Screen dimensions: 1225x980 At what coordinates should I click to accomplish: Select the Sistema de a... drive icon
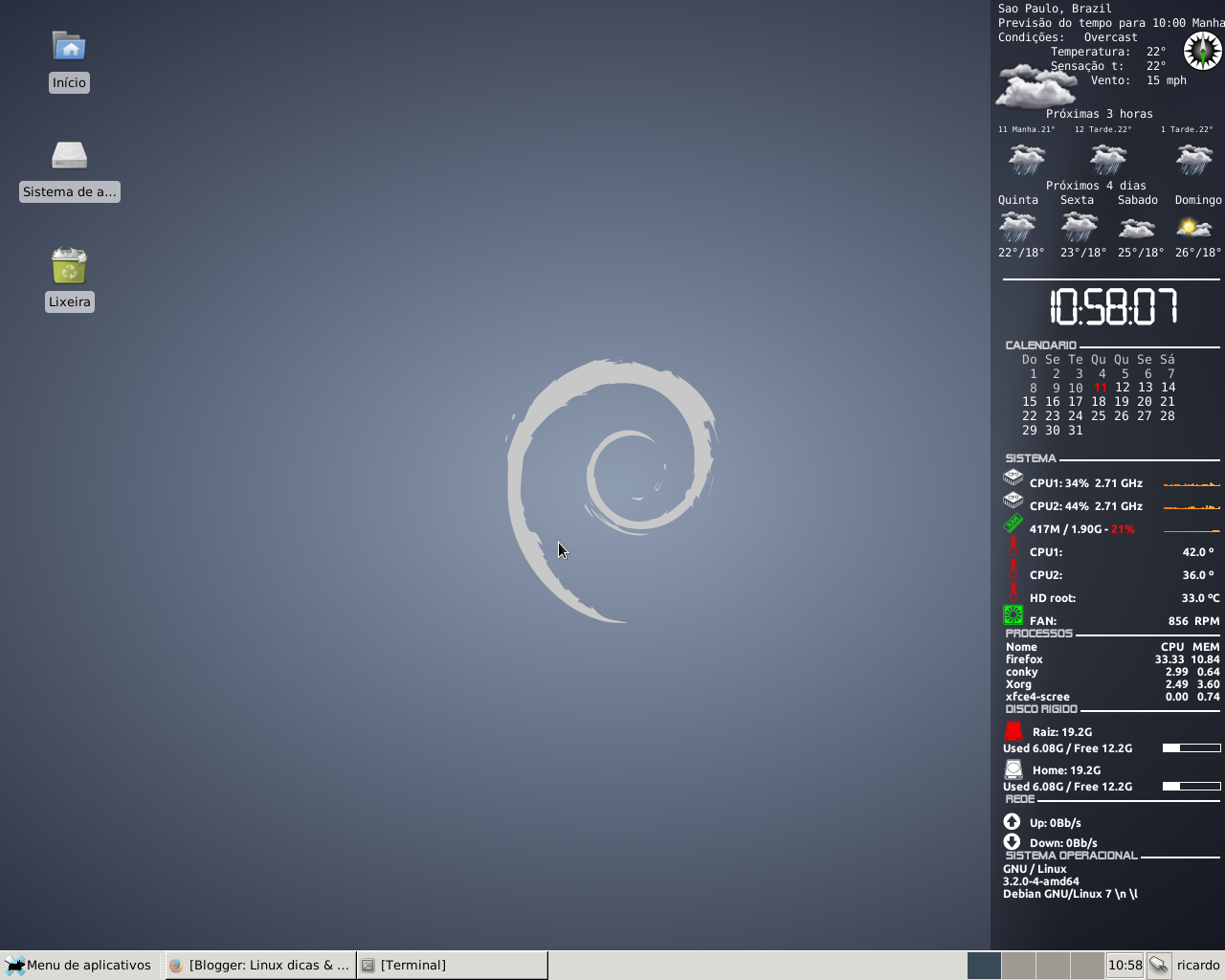[69, 155]
